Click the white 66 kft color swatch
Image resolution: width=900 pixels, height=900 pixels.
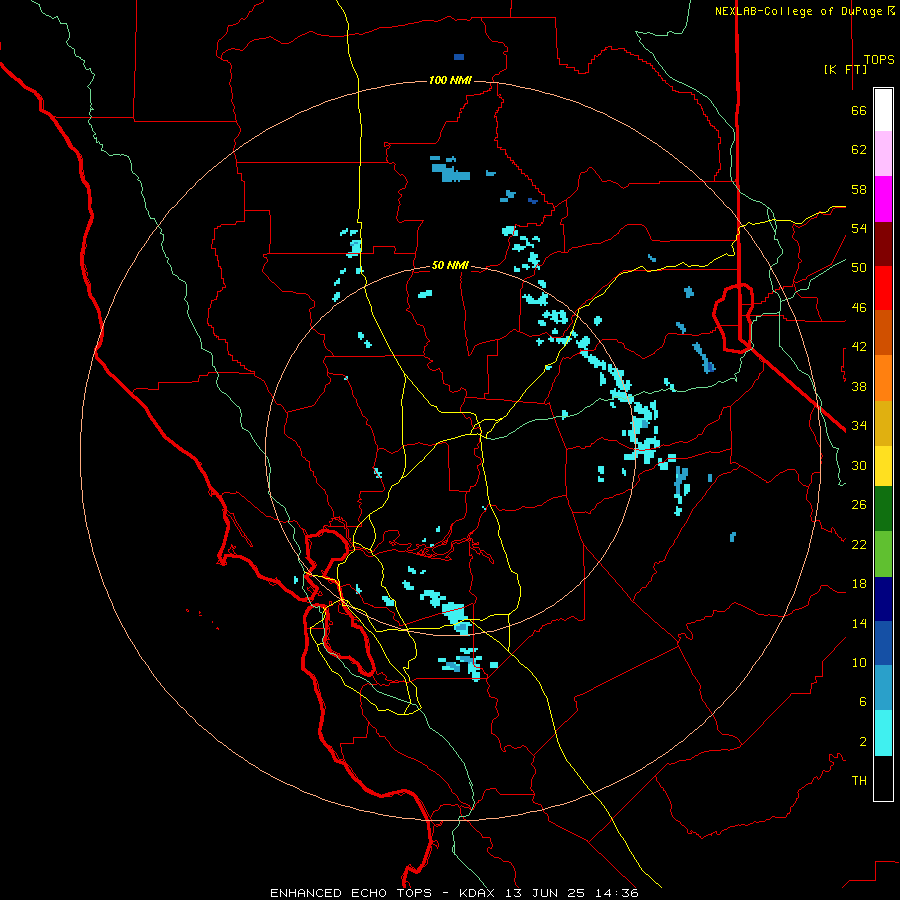(x=883, y=110)
